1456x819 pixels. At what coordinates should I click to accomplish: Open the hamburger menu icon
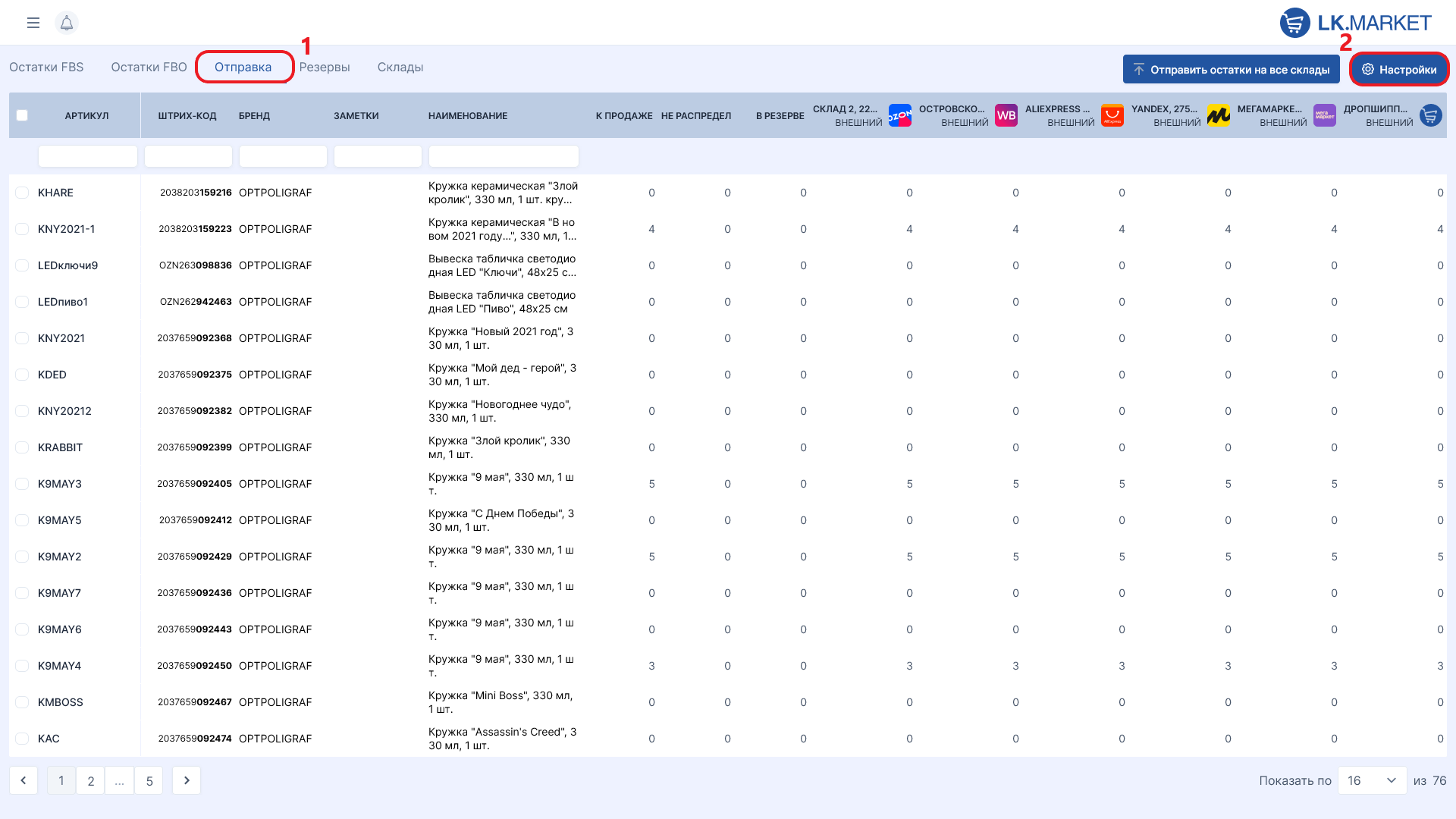point(33,23)
